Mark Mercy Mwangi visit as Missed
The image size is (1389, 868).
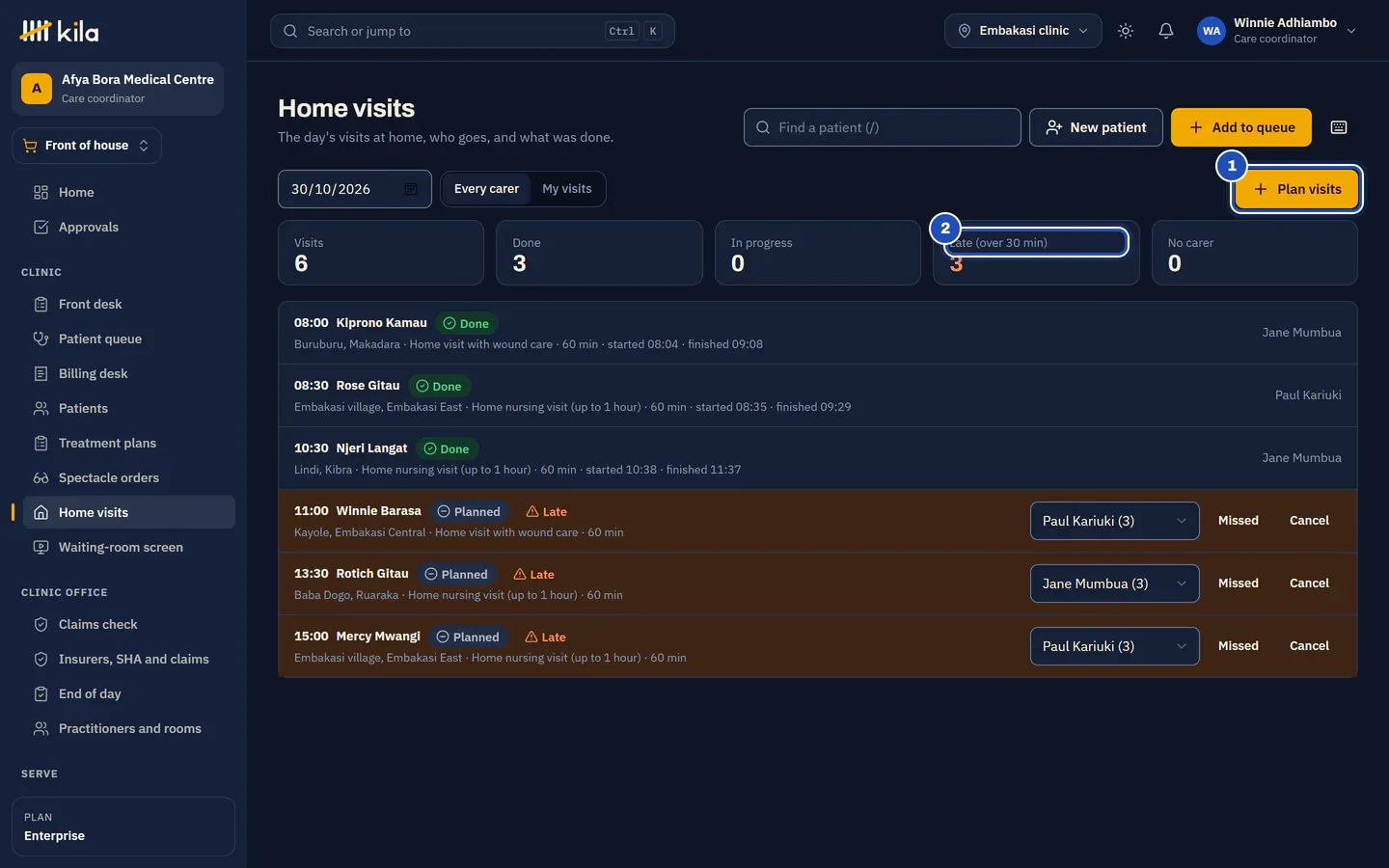[x=1239, y=646]
